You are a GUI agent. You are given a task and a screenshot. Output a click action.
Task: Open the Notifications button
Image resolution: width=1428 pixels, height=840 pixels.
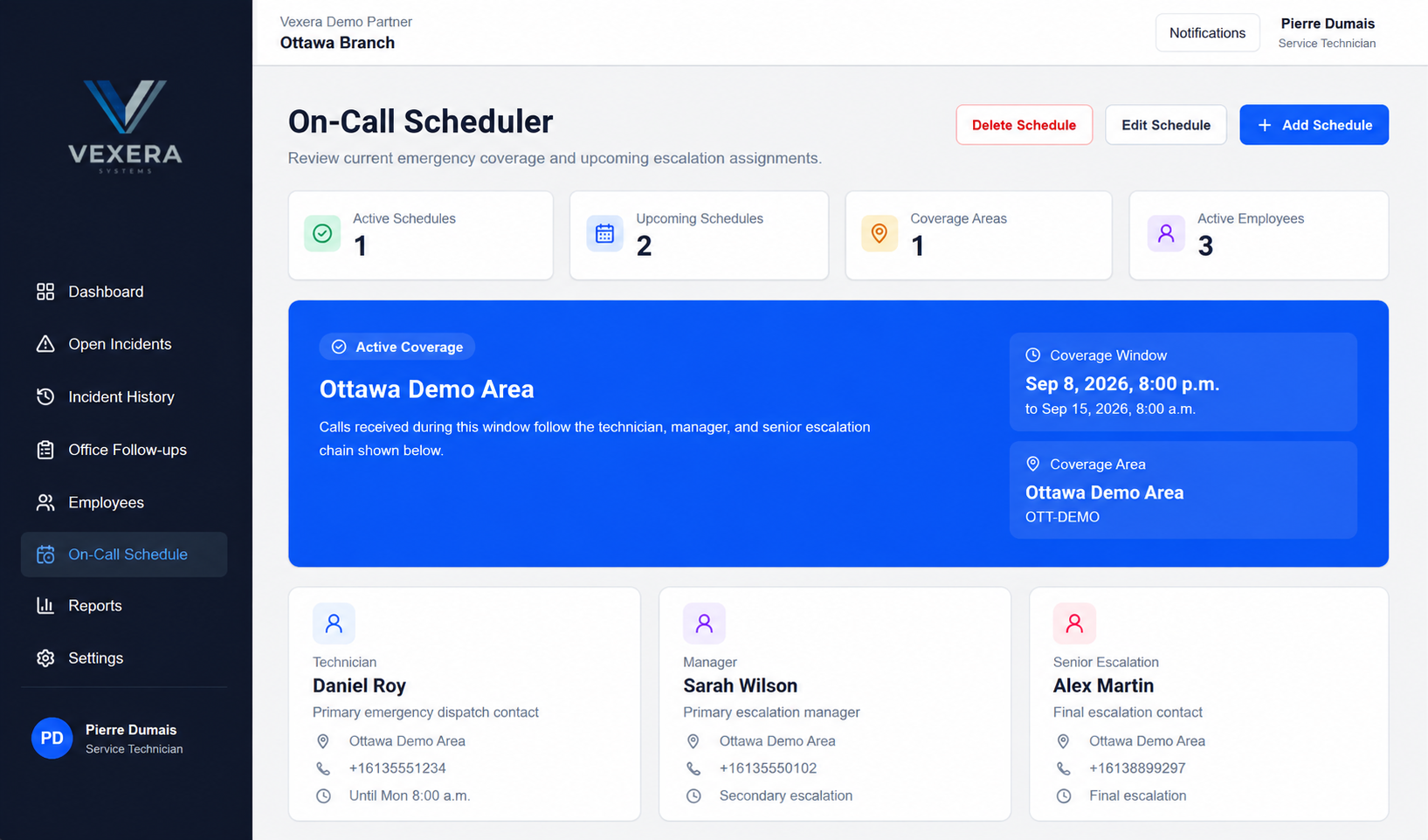pyautogui.click(x=1207, y=33)
